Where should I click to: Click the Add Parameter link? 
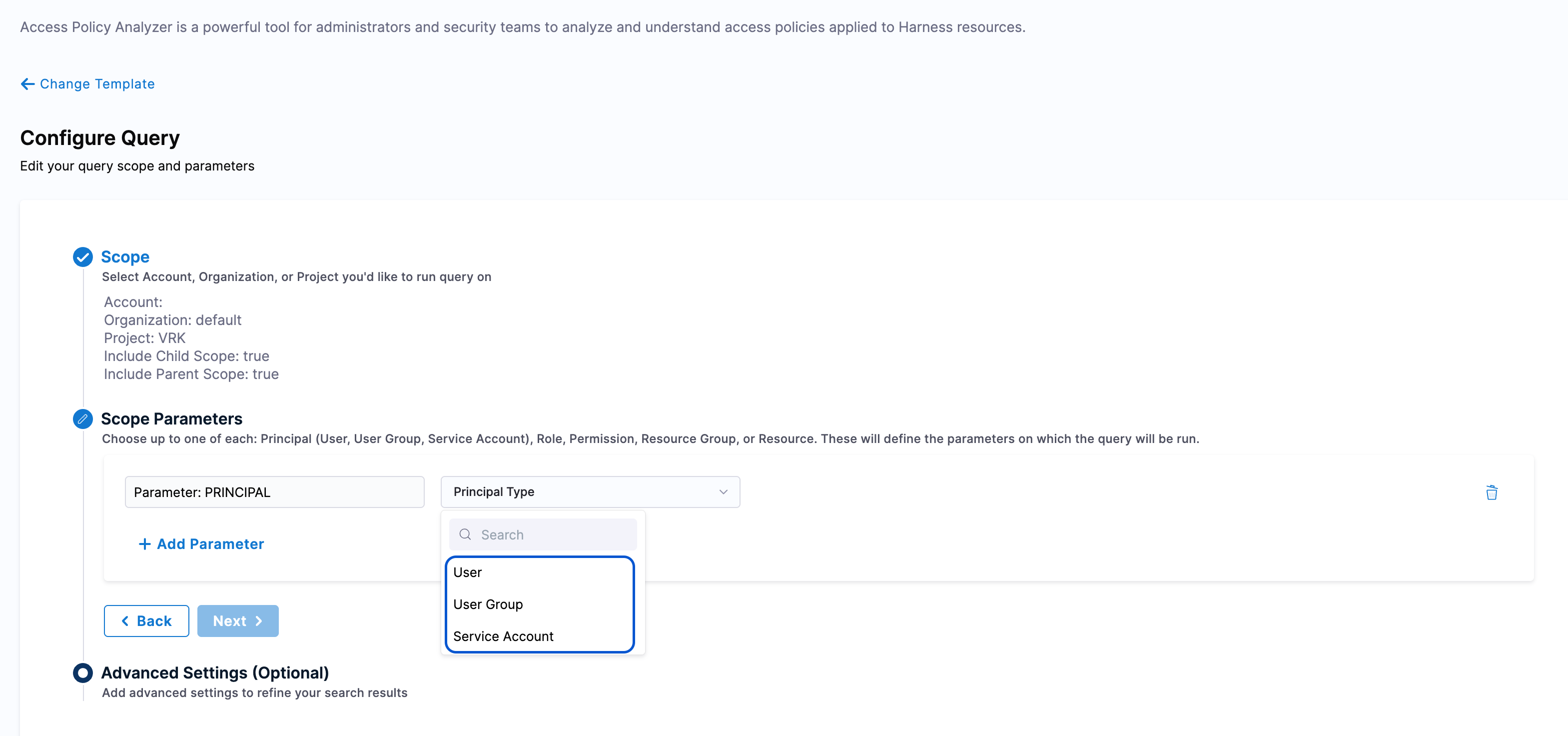[x=210, y=544]
